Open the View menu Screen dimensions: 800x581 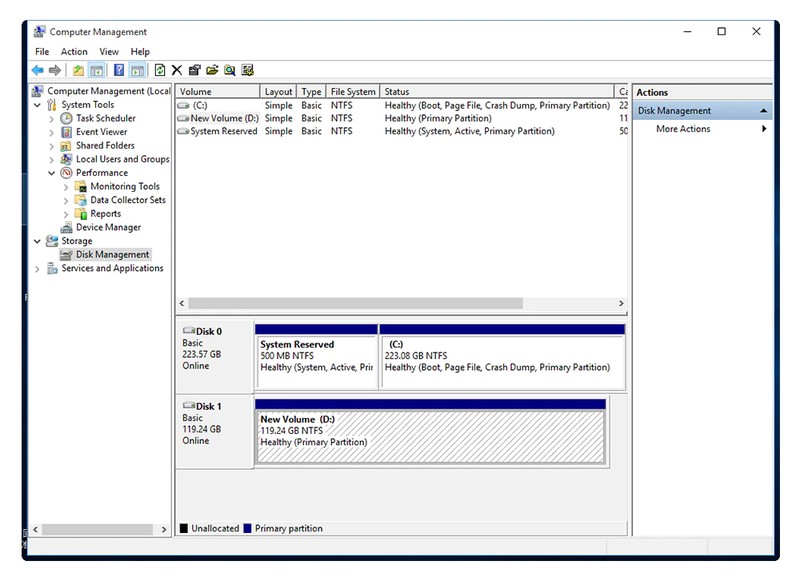point(109,52)
